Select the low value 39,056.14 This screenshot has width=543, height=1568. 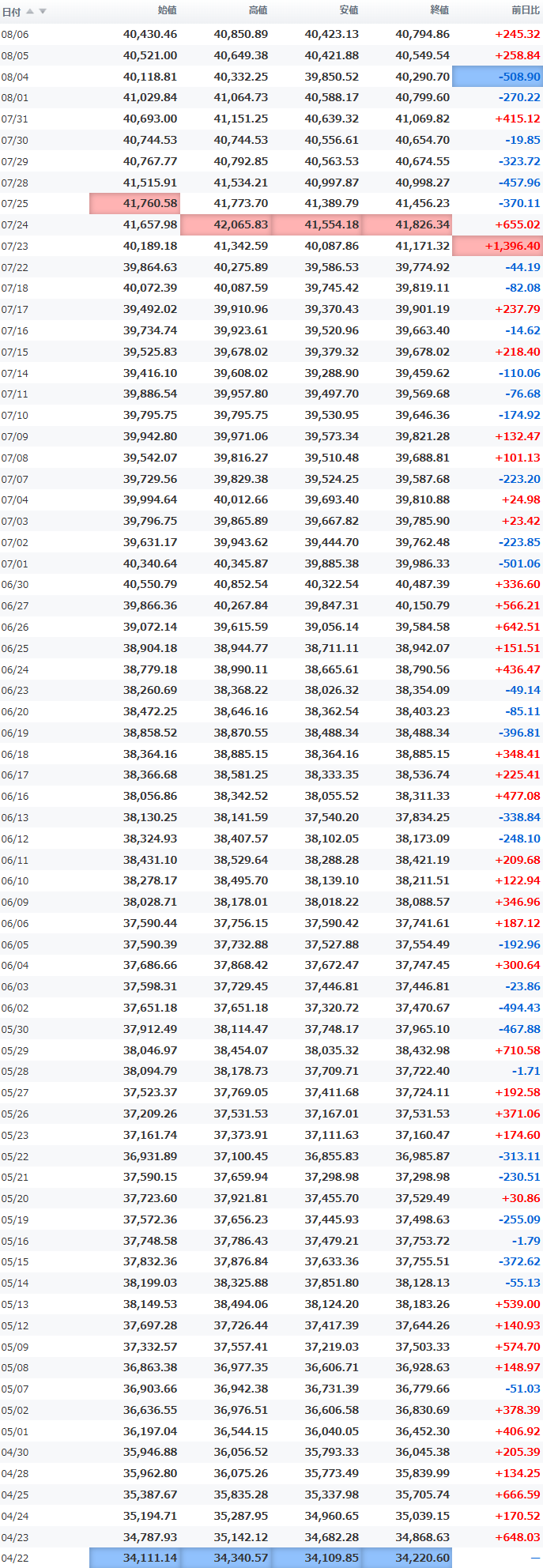click(332, 627)
